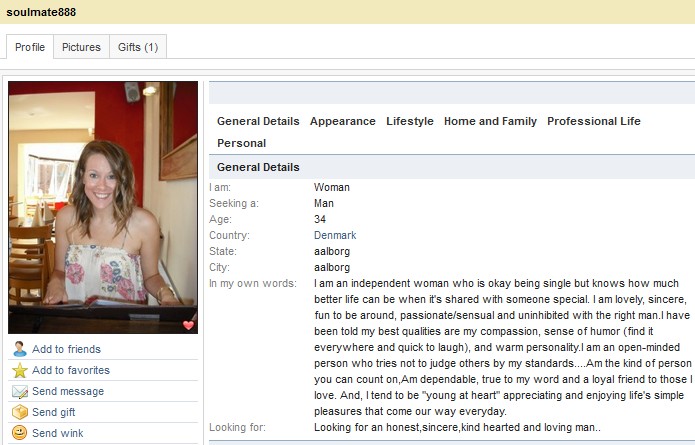The image size is (695, 445).
Task: Select the State value 'aalborg'
Action: [x=332, y=251]
